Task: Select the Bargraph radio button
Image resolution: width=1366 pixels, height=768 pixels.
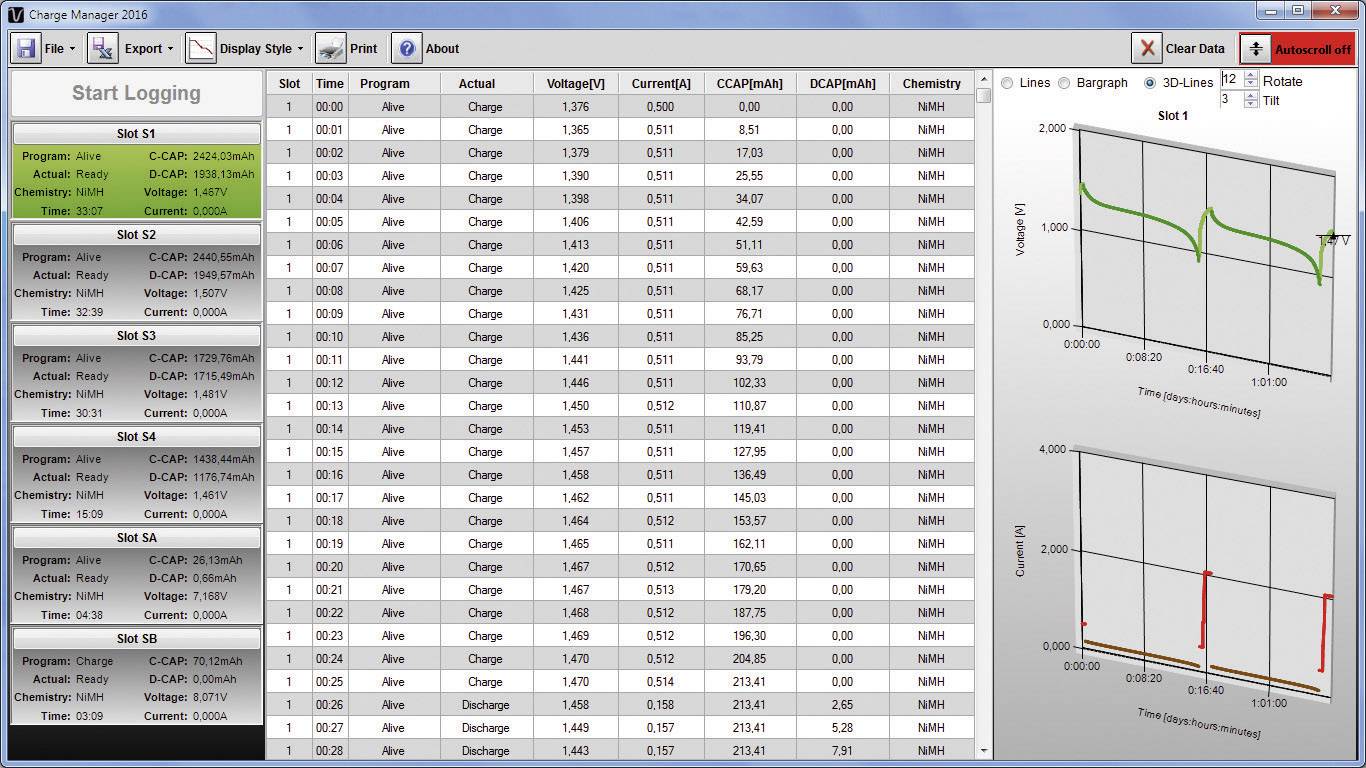Action: (1065, 83)
